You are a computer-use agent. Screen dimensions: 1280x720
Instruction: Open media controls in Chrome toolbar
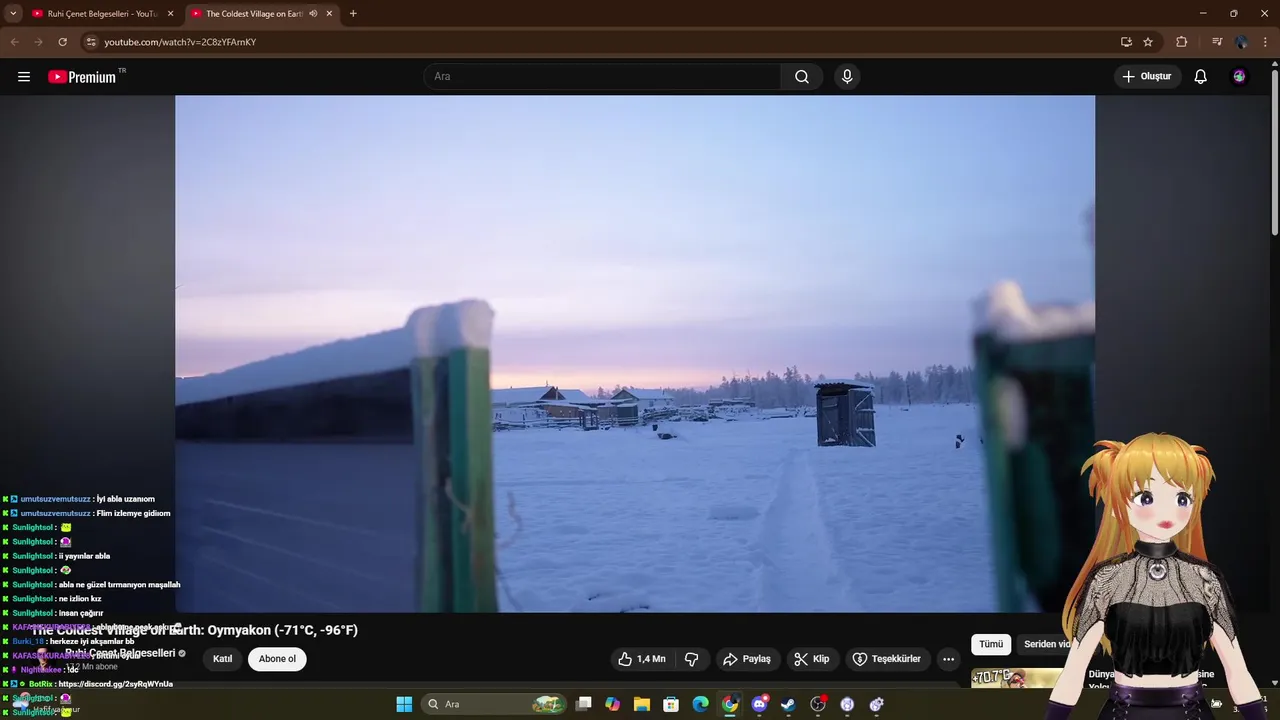point(1217,42)
